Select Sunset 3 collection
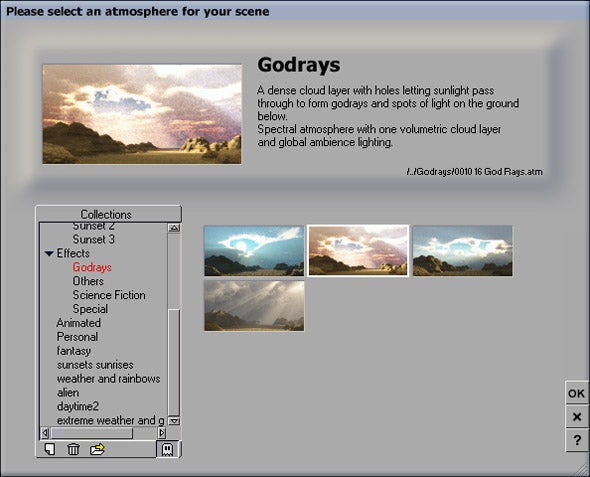 point(94,239)
